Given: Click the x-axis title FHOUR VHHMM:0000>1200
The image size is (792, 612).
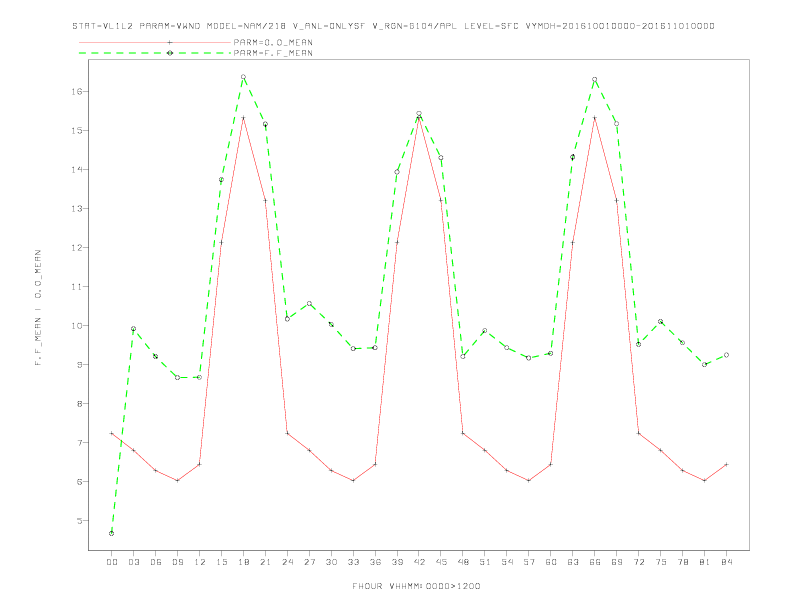Looking at the screenshot, I should point(416,586).
